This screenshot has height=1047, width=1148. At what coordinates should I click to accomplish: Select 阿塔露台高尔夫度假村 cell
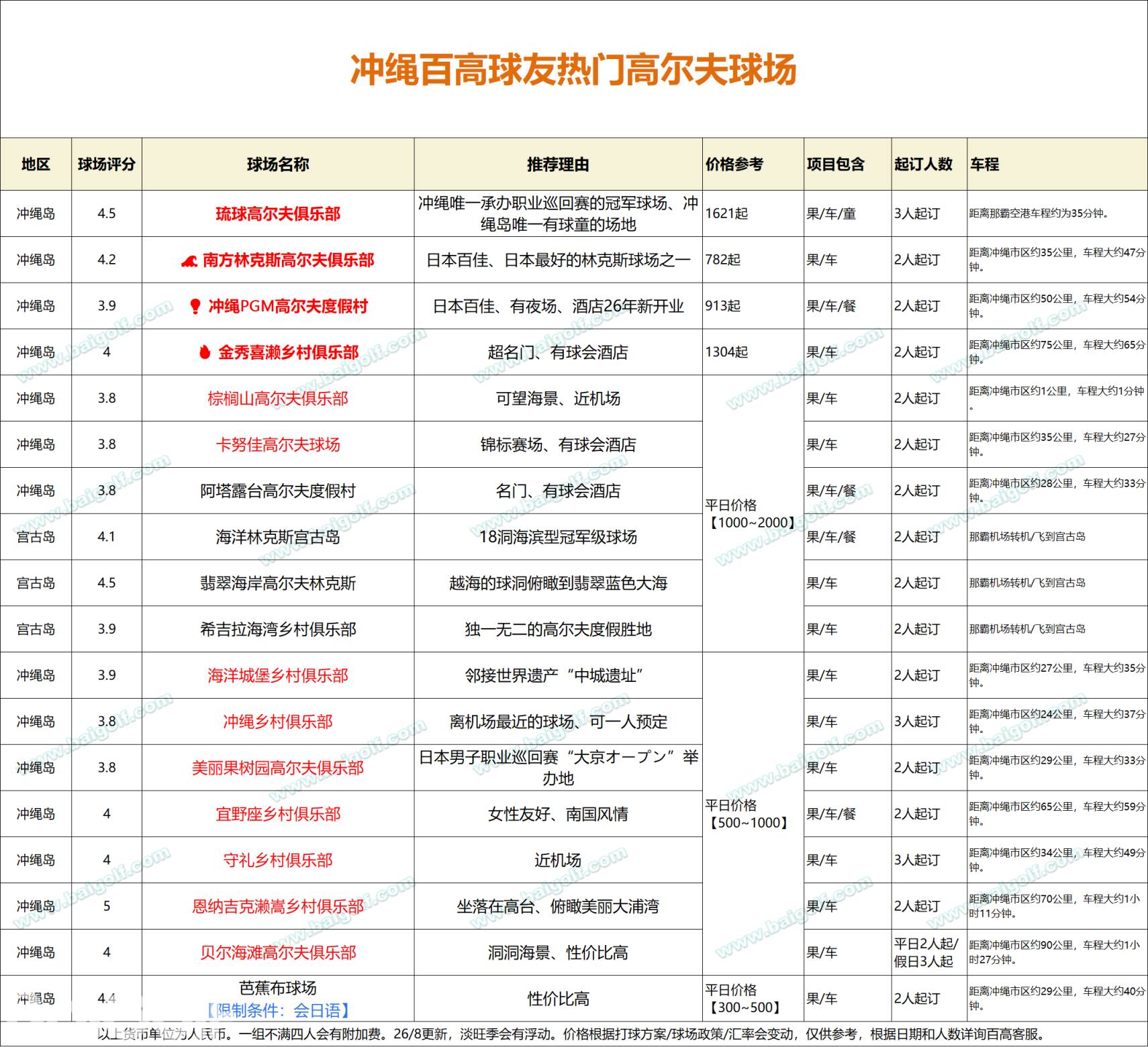[278, 491]
